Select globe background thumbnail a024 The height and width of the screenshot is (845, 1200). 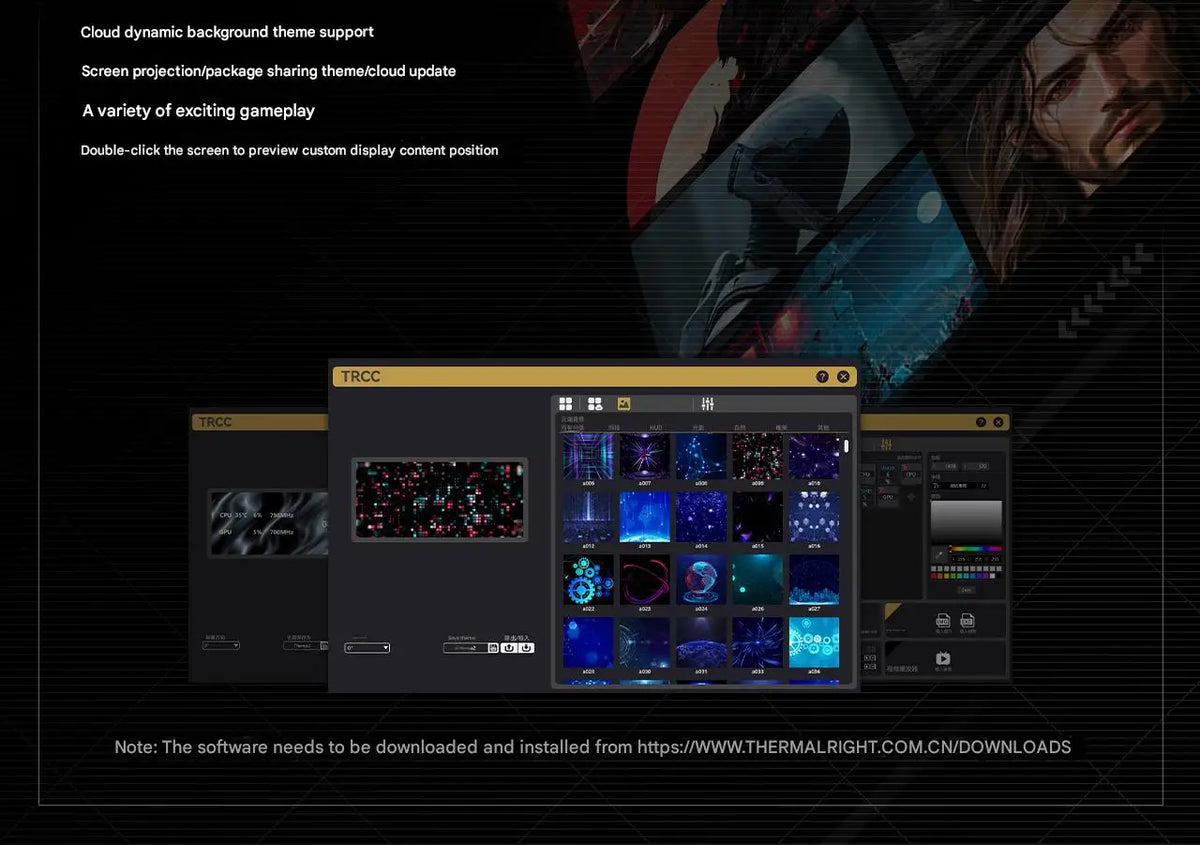tap(701, 580)
